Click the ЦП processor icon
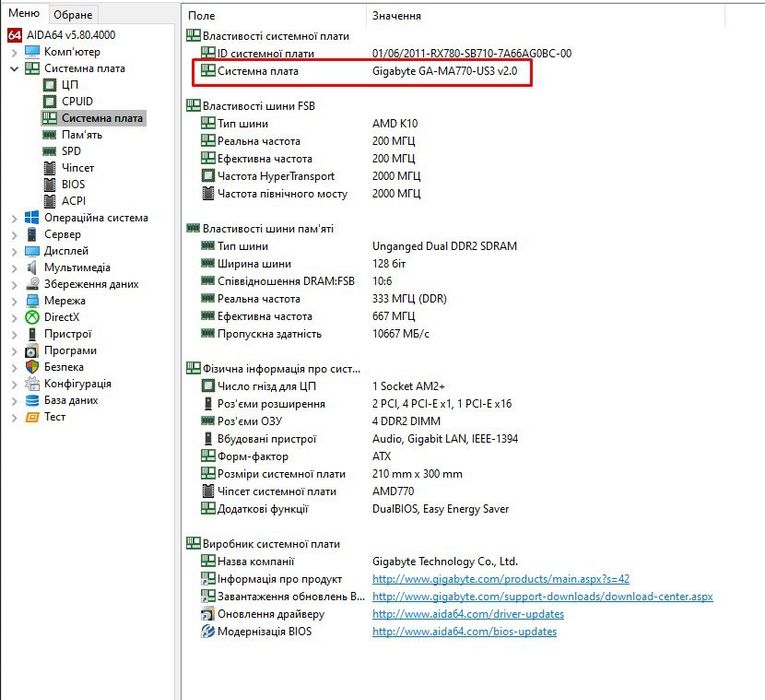765x700 pixels. pyautogui.click(x=50, y=85)
